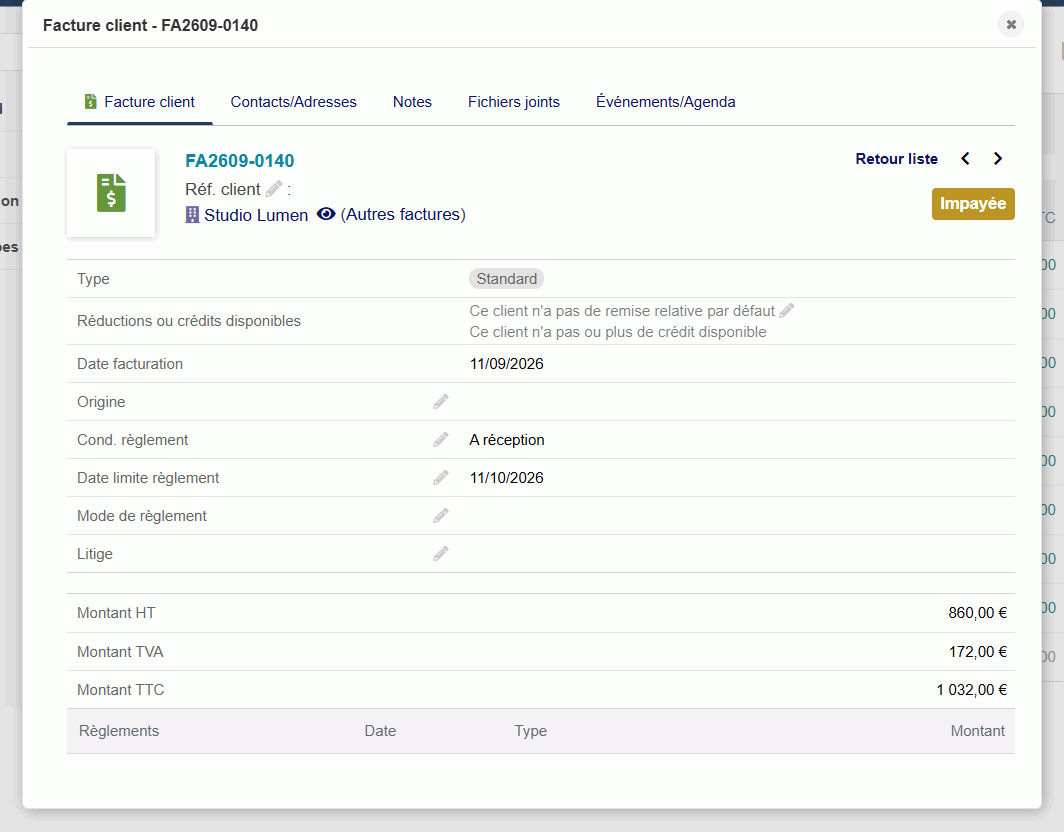The width and height of the screenshot is (1064, 832).
Task: Go to next invoice arrow
Action: [998, 159]
